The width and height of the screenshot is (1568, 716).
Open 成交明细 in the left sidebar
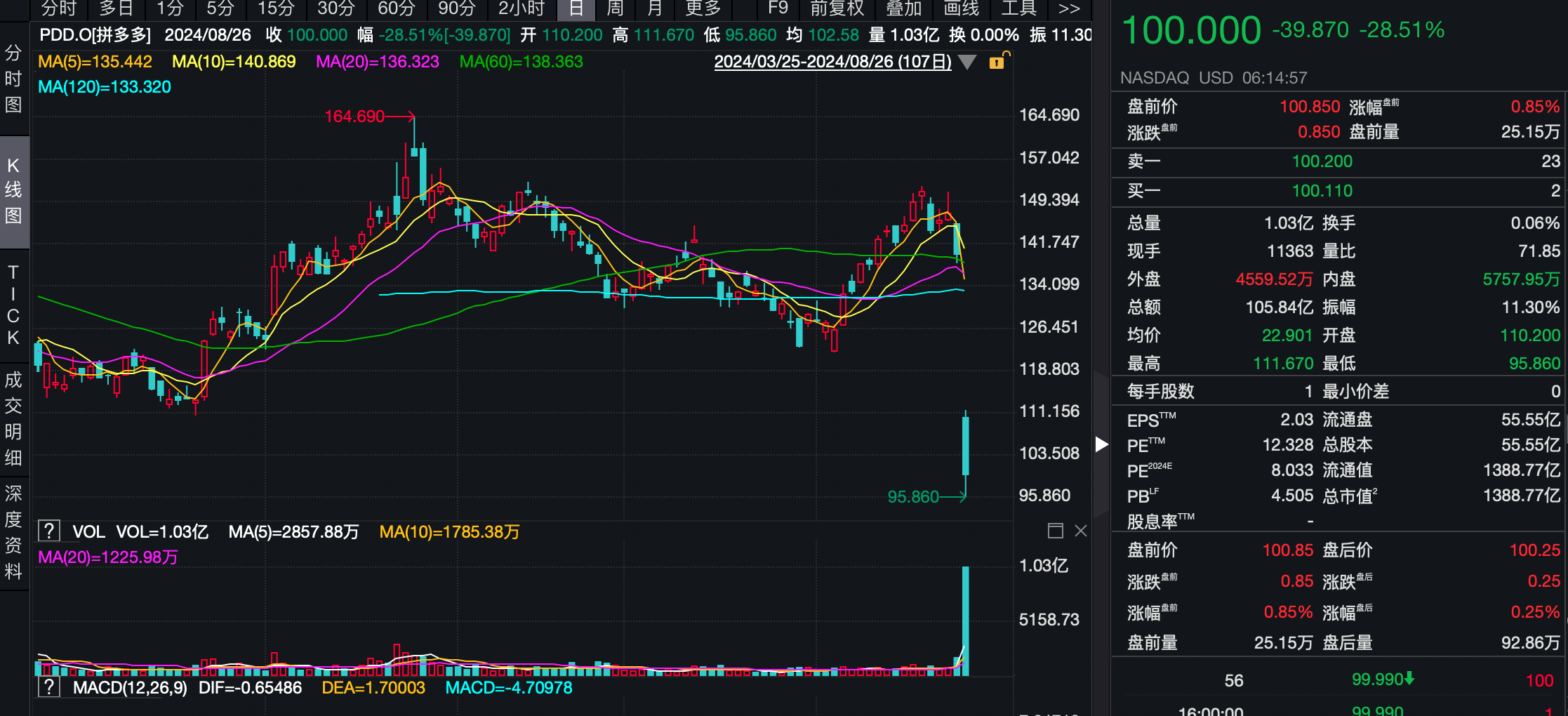[x=13, y=418]
